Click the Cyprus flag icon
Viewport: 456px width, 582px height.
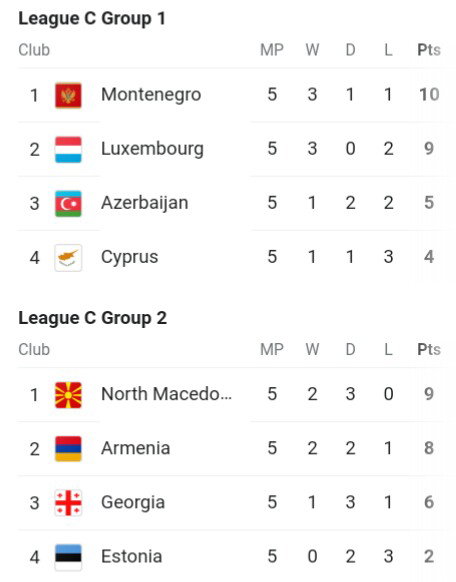[x=68, y=258]
